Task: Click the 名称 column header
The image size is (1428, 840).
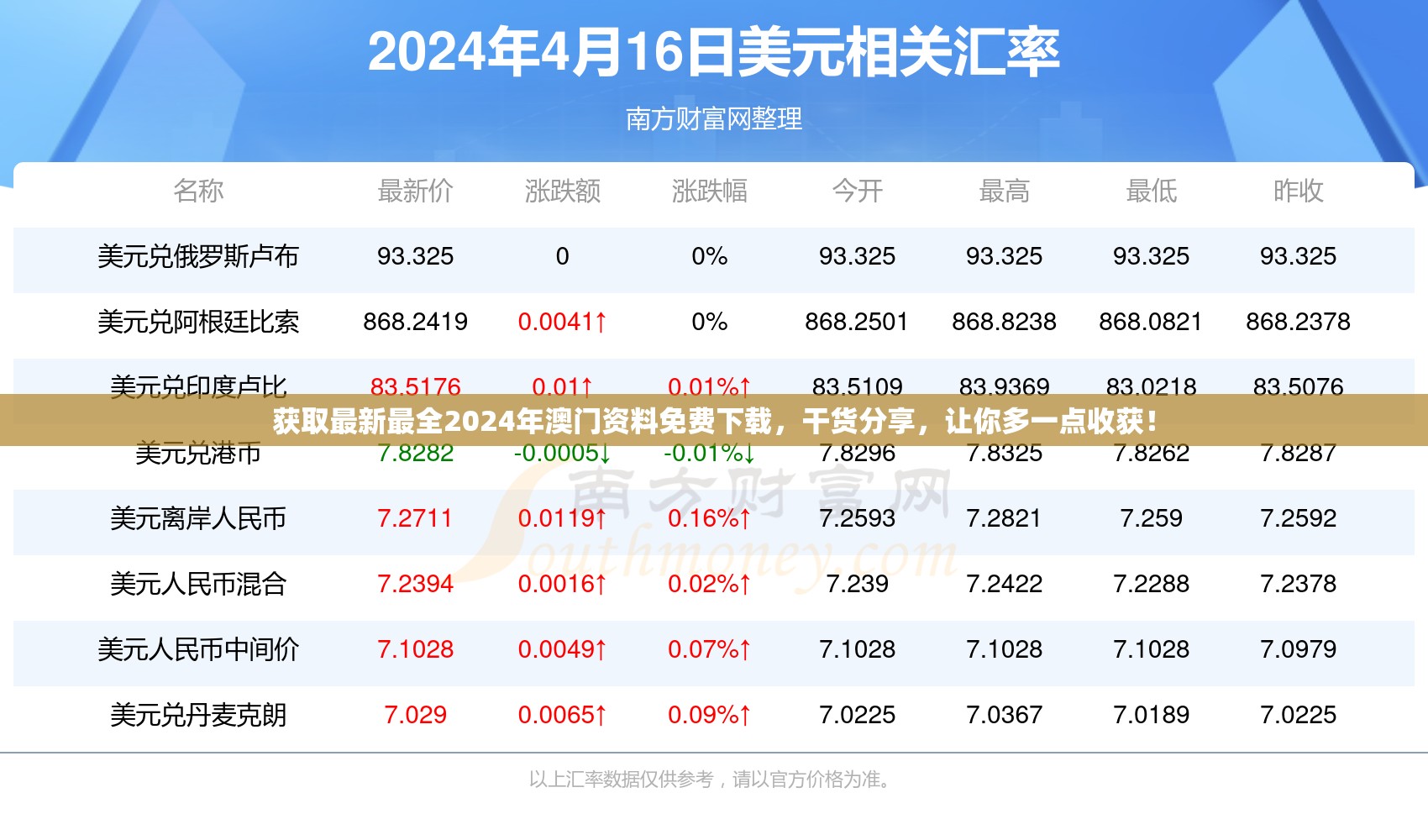Action: coord(198,191)
